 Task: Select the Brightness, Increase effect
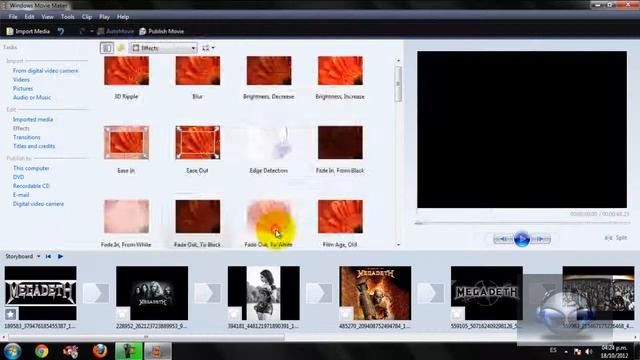pyautogui.click(x=340, y=71)
